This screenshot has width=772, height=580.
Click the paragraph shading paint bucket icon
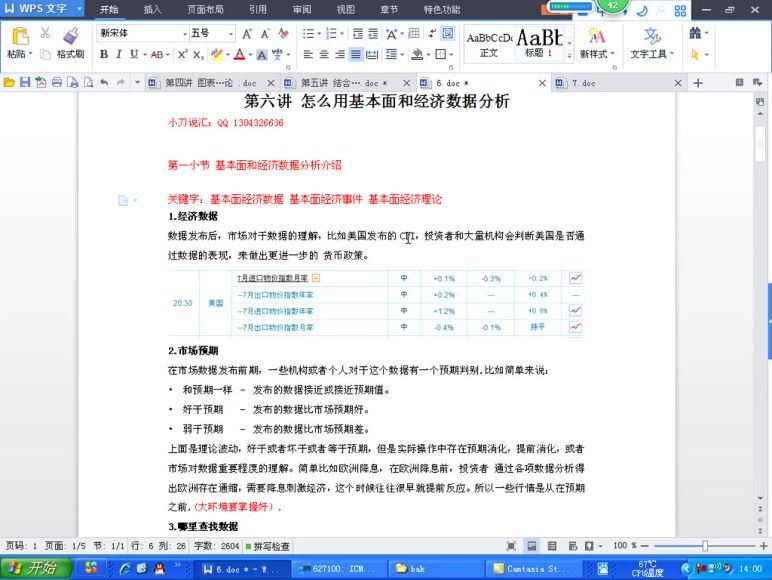418,54
